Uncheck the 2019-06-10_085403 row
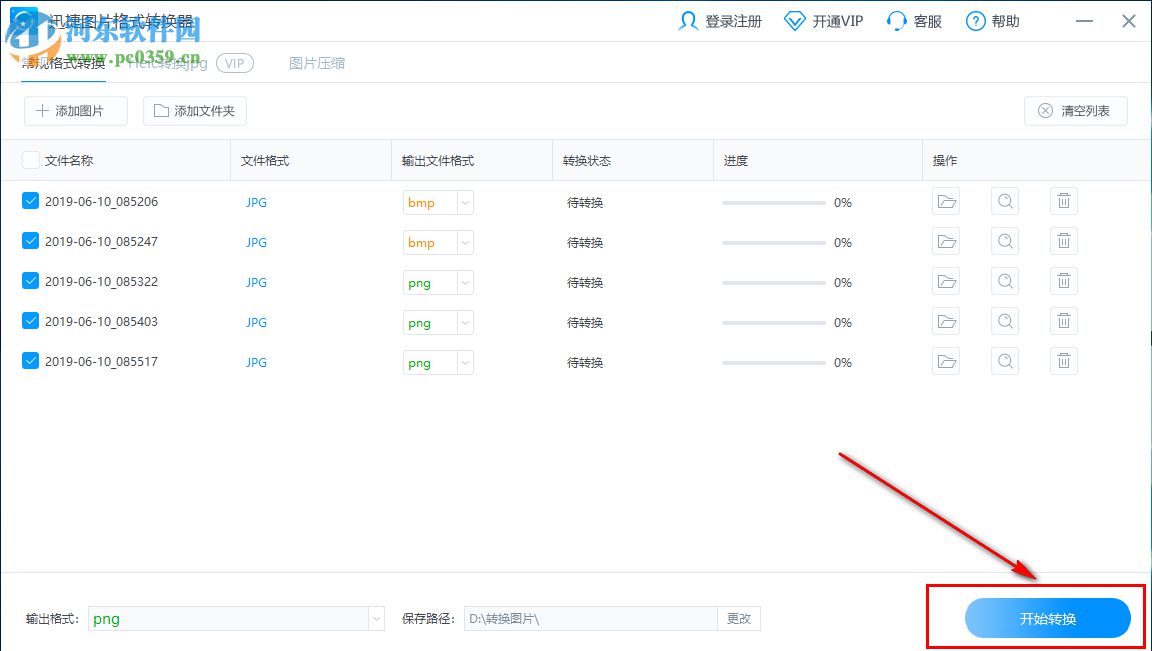Viewport: 1152px width, 651px height. [x=29, y=321]
